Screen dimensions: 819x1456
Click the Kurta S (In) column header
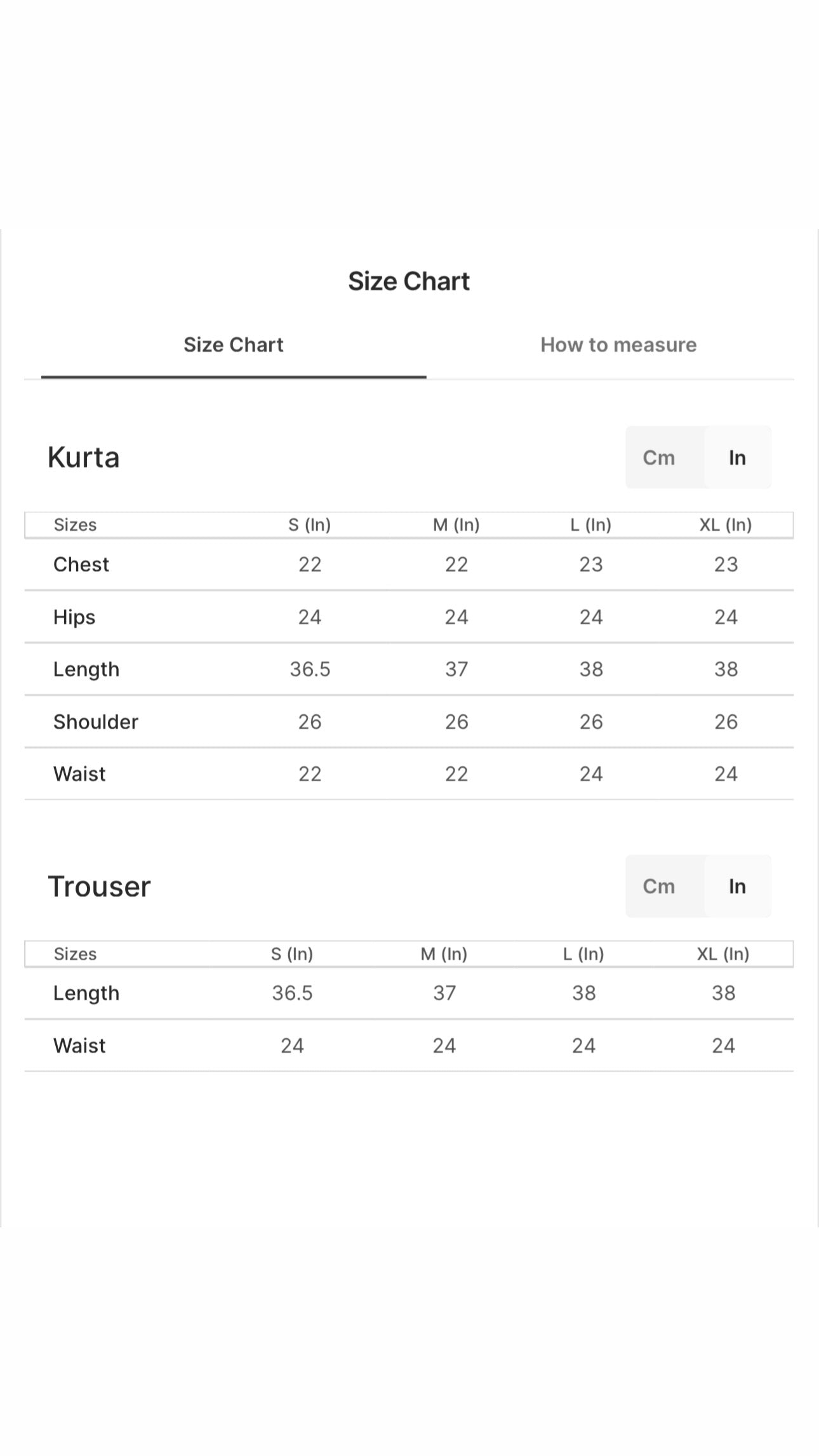[x=310, y=525]
